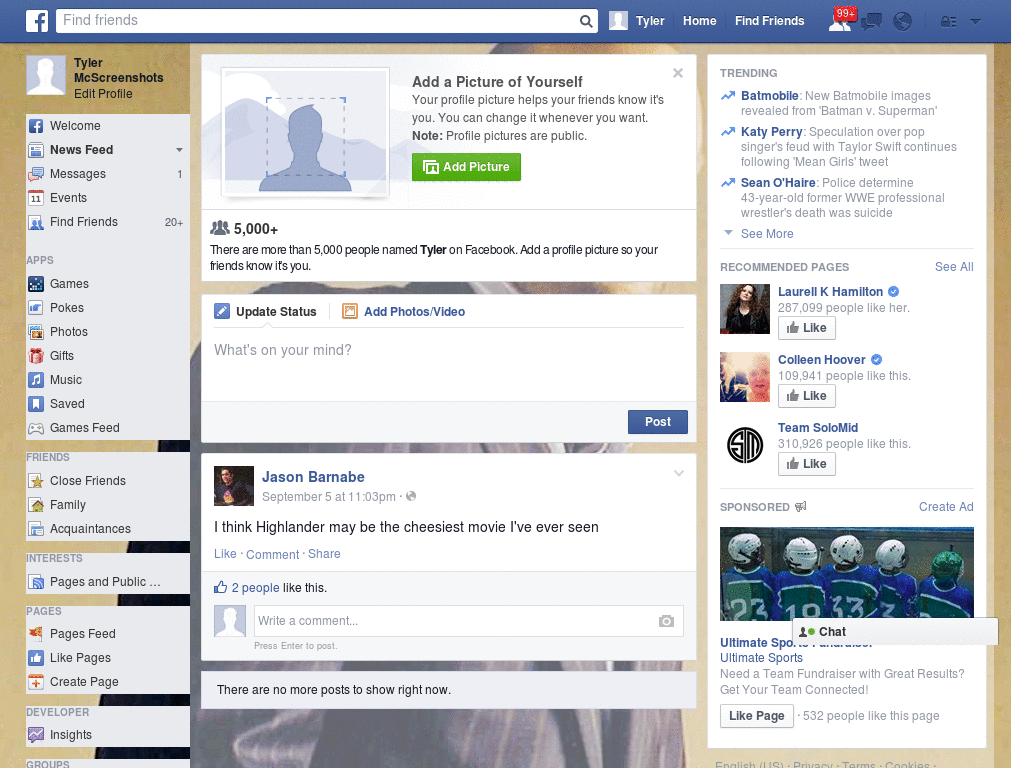
Task: Click Like link under Highlander post
Action: pos(225,554)
